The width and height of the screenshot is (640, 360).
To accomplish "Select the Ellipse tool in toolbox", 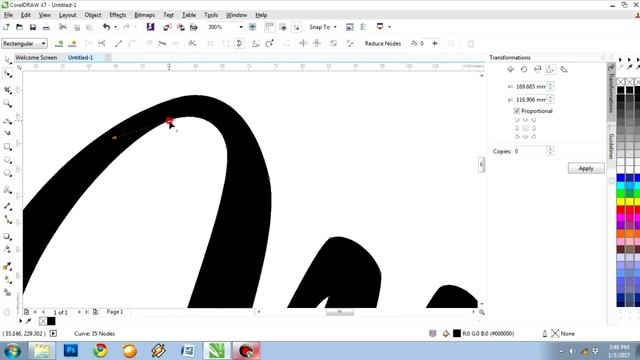I will coord(7,160).
